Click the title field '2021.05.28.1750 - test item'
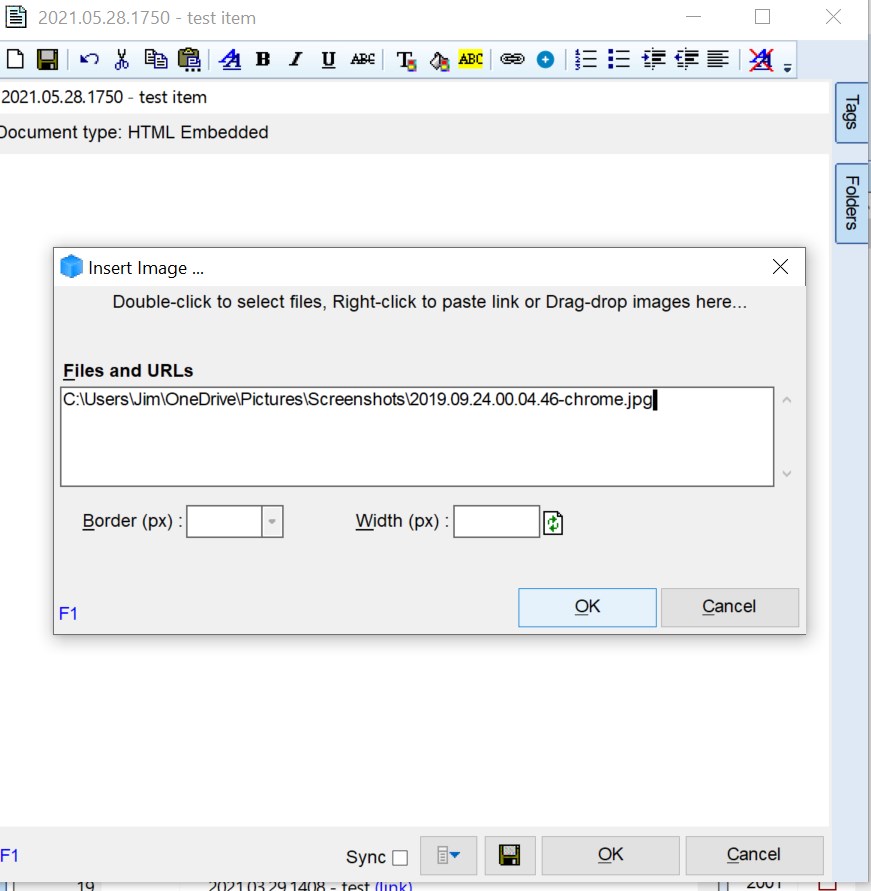Image resolution: width=871 pixels, height=891 pixels. tap(414, 97)
